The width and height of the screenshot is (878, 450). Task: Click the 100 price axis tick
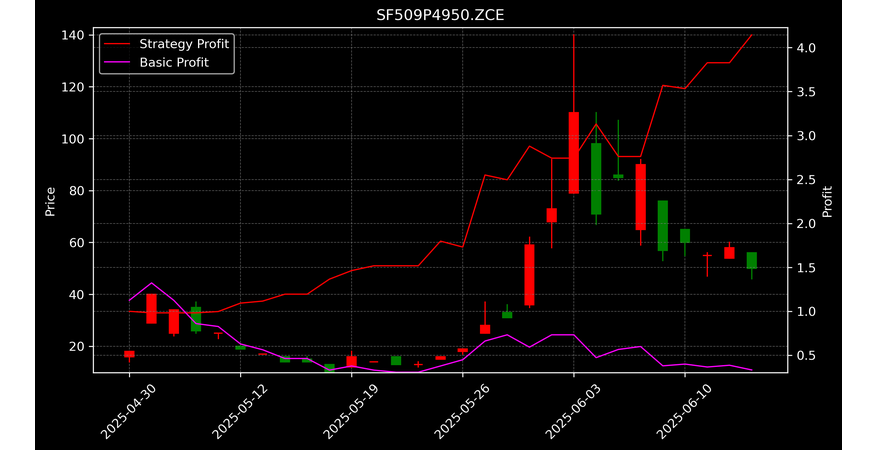pyautogui.click(x=72, y=139)
